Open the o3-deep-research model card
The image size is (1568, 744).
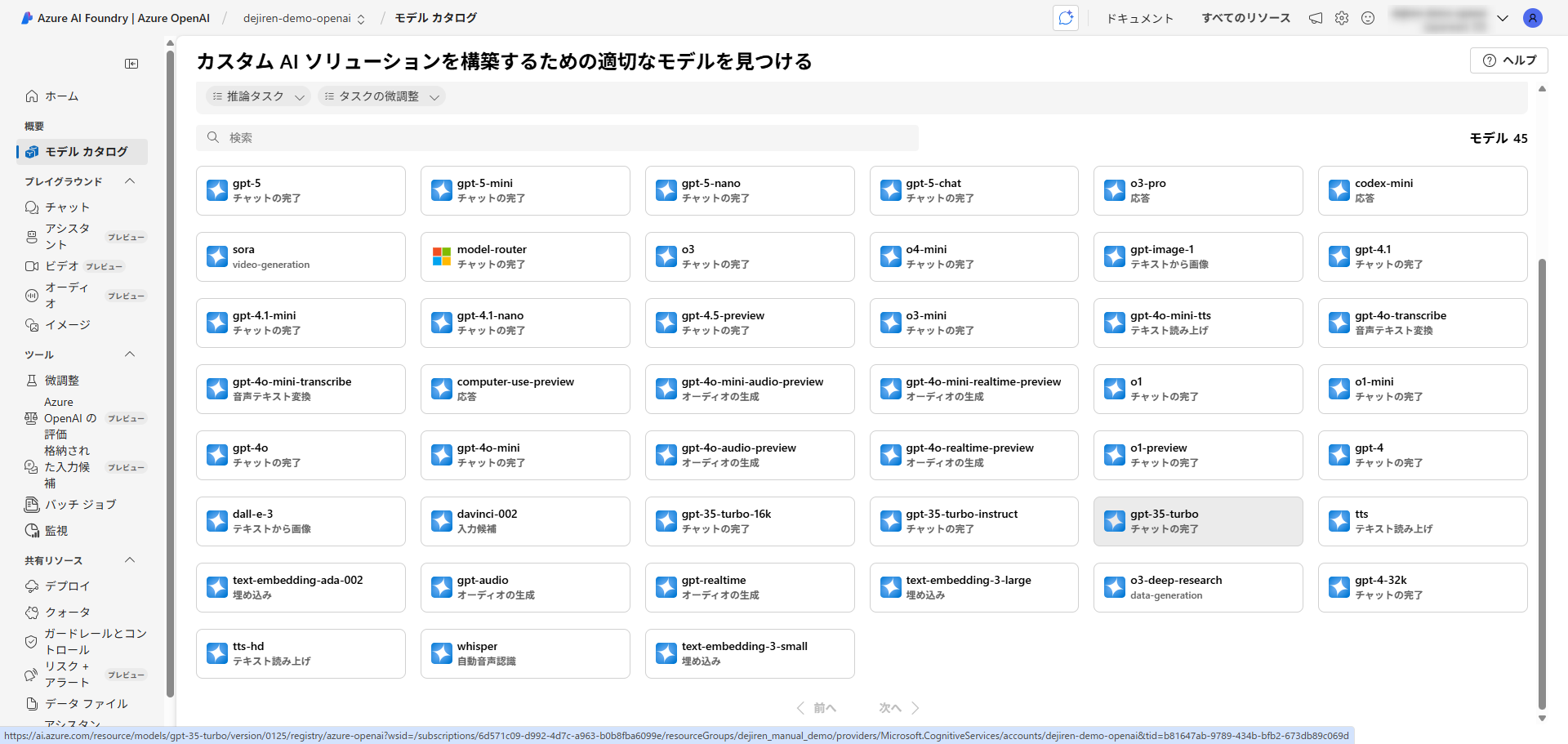pyautogui.click(x=1198, y=587)
